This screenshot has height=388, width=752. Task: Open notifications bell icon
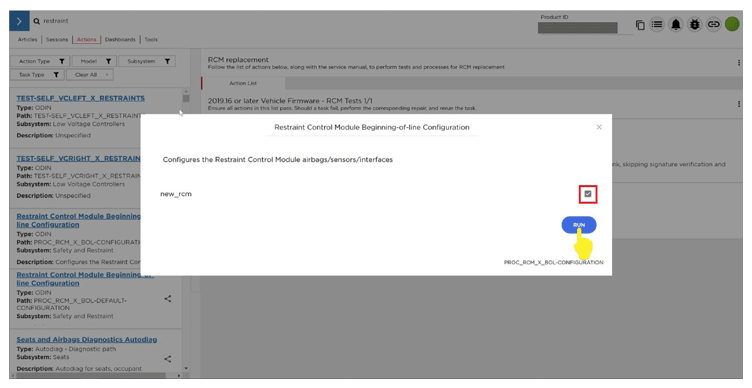tap(676, 24)
